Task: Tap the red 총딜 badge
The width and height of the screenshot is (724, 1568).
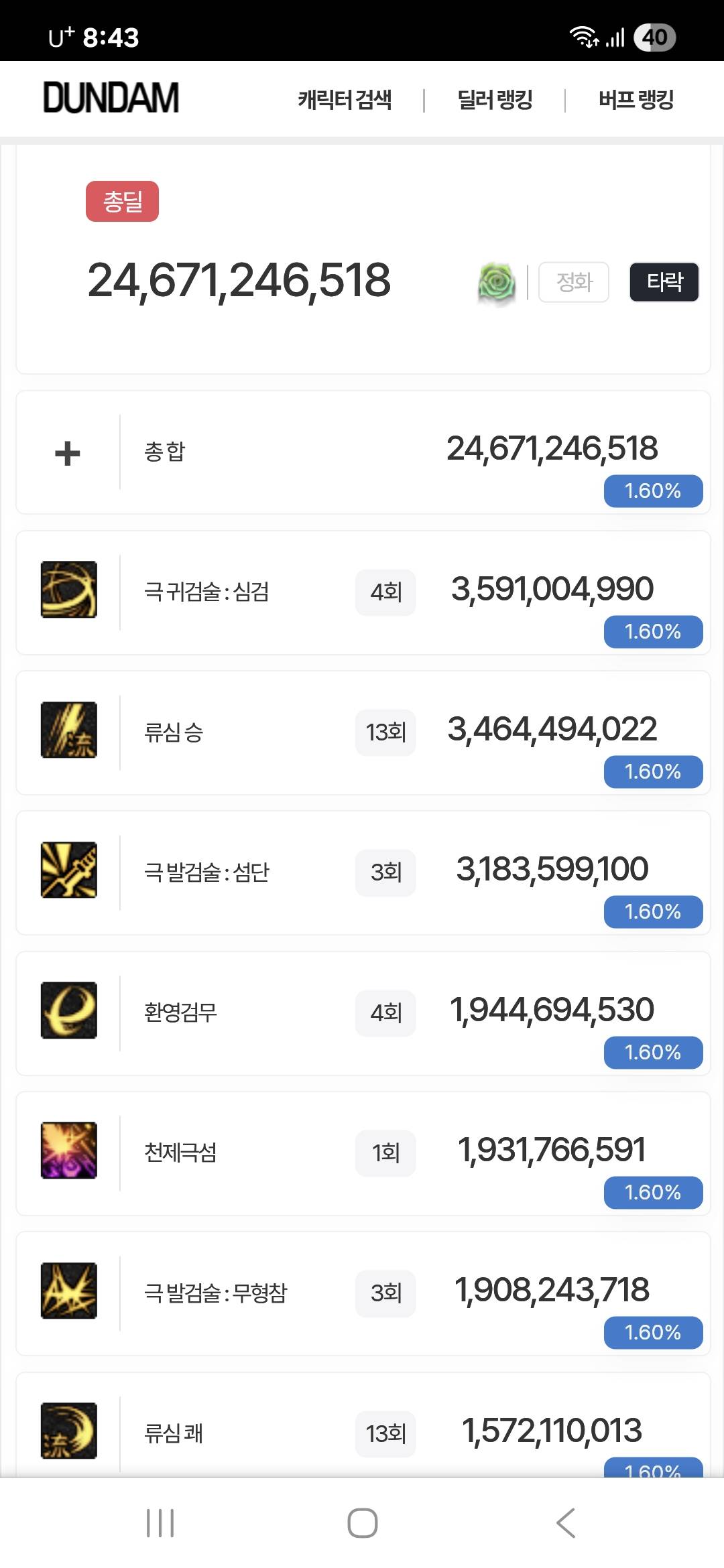Action: pyautogui.click(x=122, y=201)
